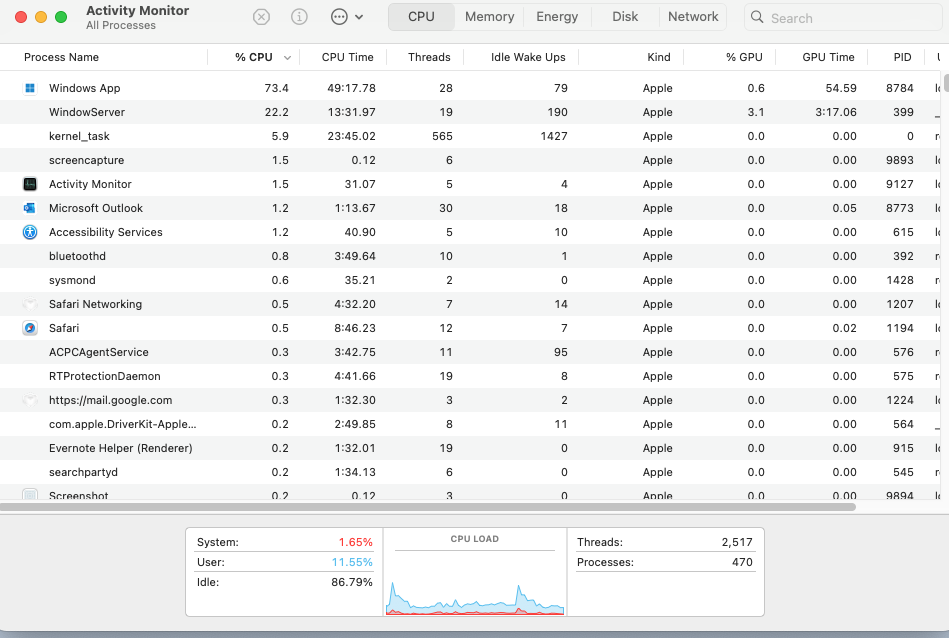Viewport: 949px width, 638px height.
Task: Click the Microsoft Outlook process icon
Action: 30,208
